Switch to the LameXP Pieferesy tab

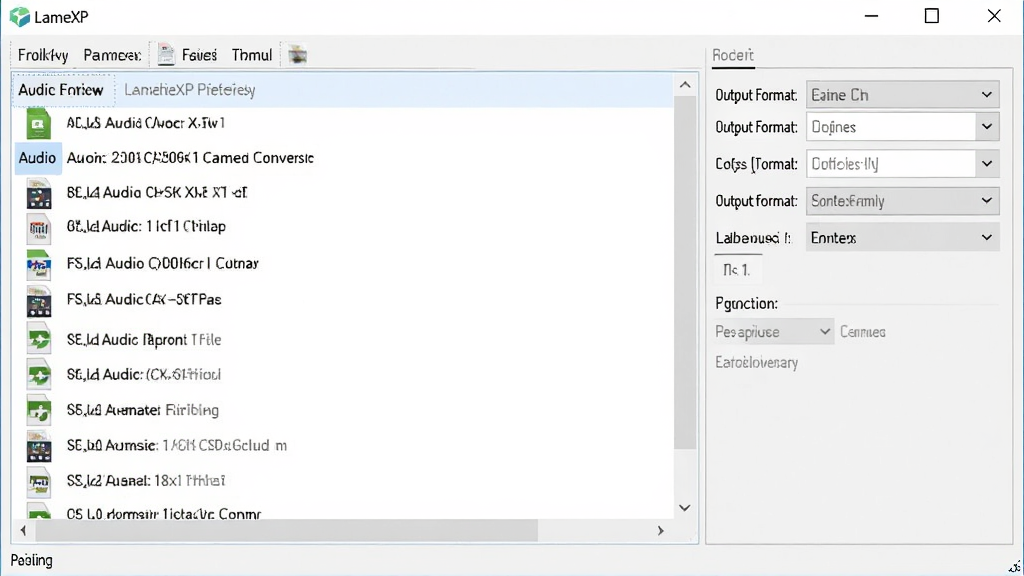pyautogui.click(x=189, y=90)
